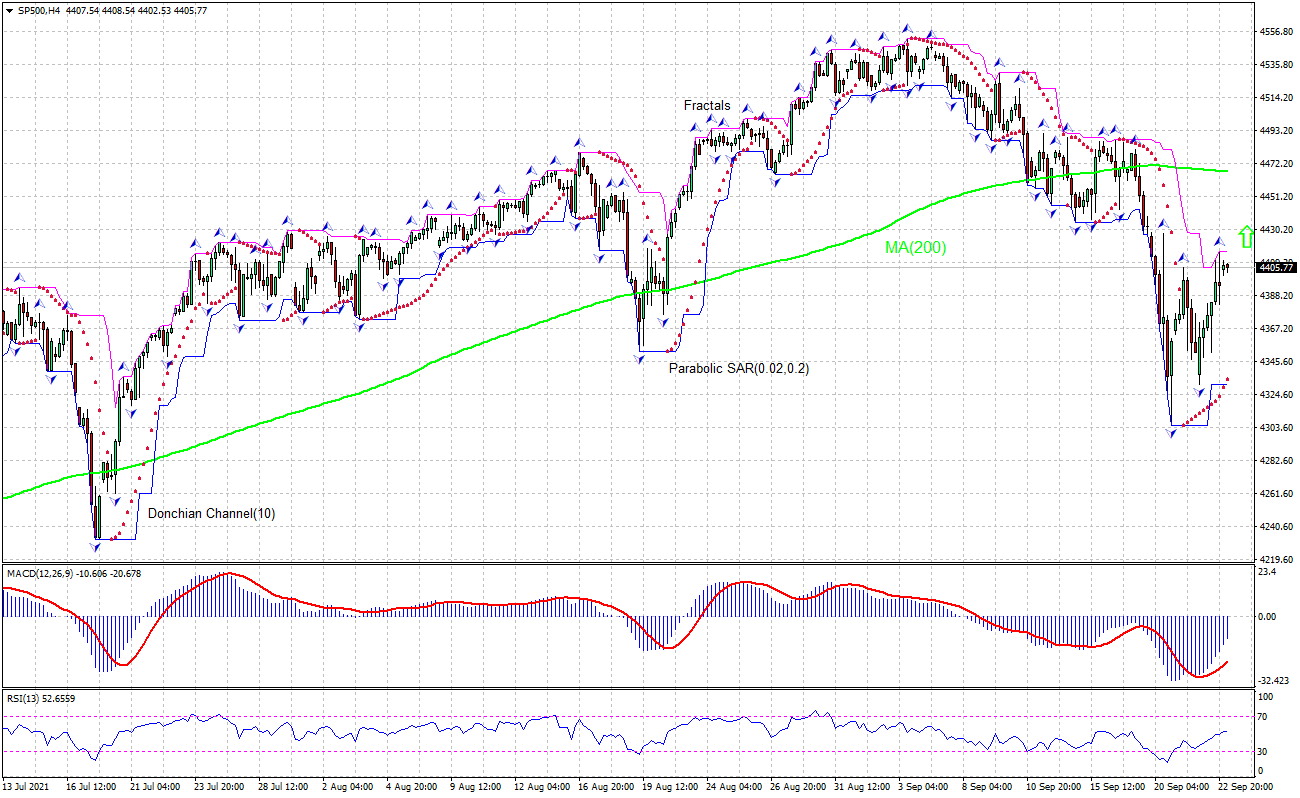Toggle visibility of the Fractals label
The height and width of the screenshot is (798, 1300).
(705, 105)
